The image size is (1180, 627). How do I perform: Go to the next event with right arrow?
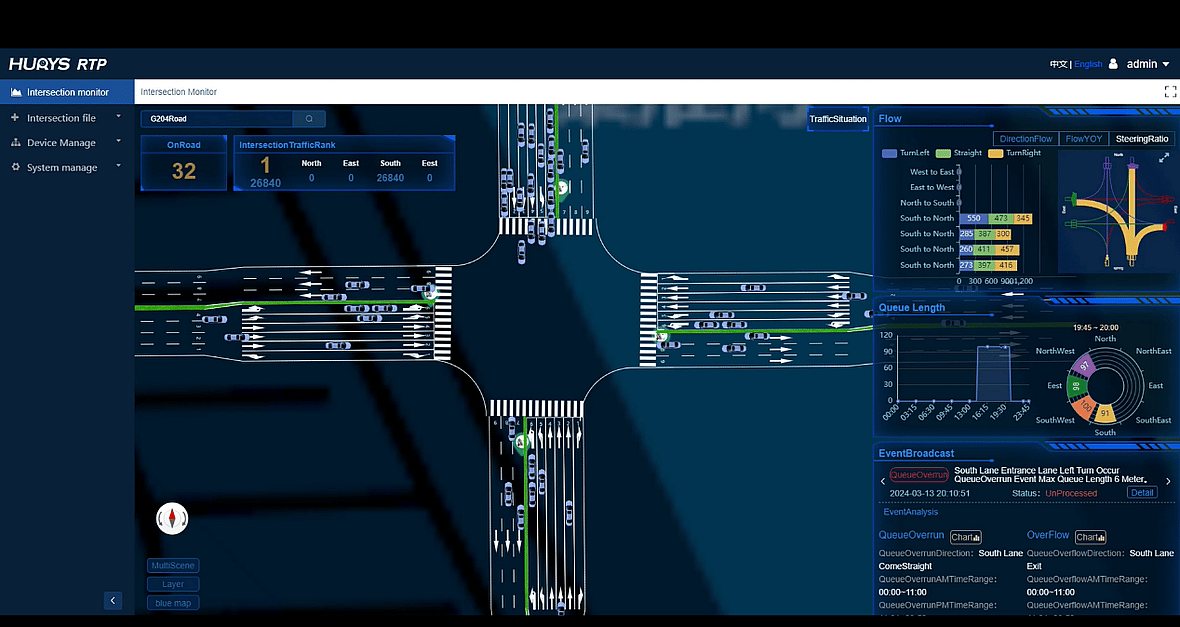pos(1168,482)
